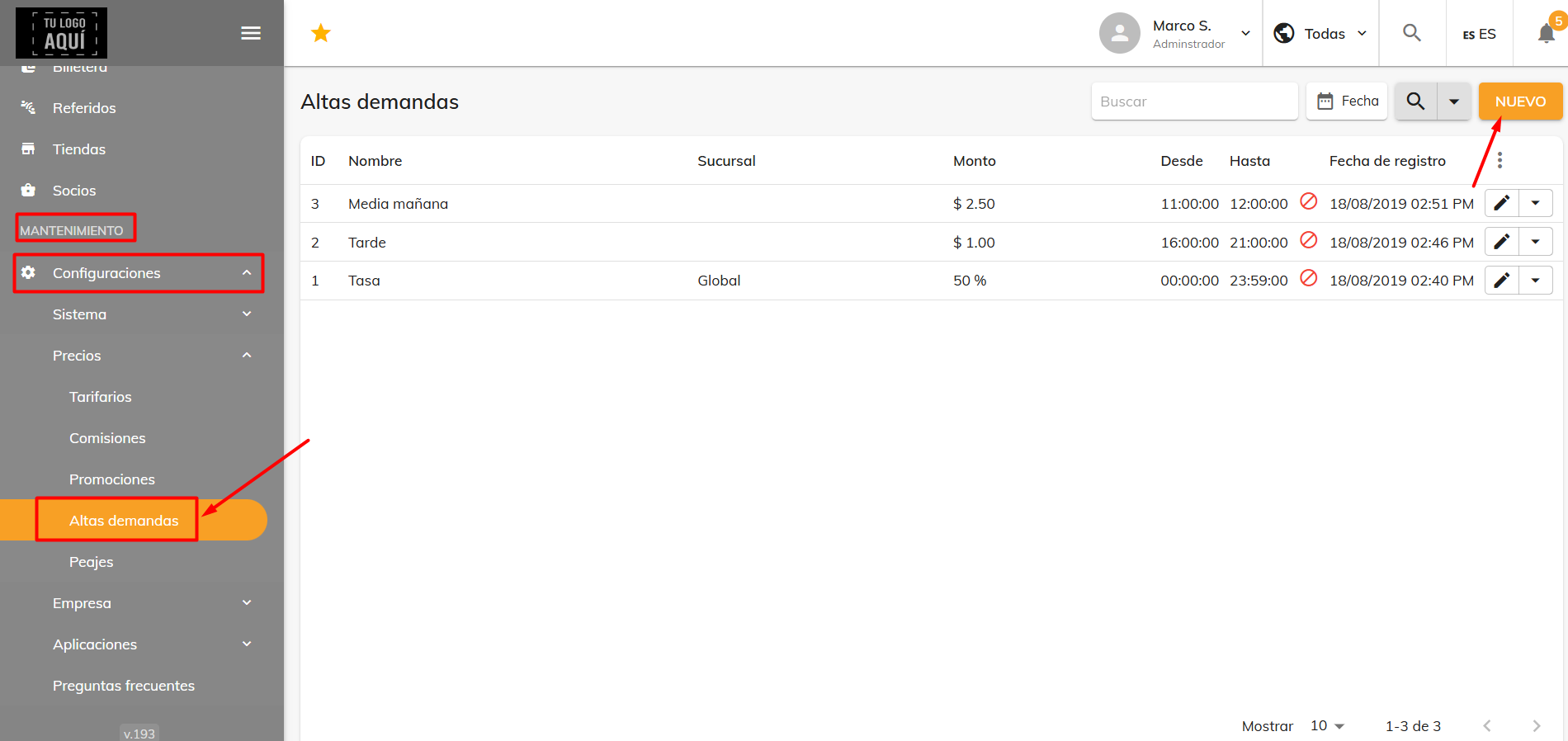Image resolution: width=1568 pixels, height=741 pixels.
Task: Click the disabled status icon in Tarde row
Action: click(x=1309, y=240)
